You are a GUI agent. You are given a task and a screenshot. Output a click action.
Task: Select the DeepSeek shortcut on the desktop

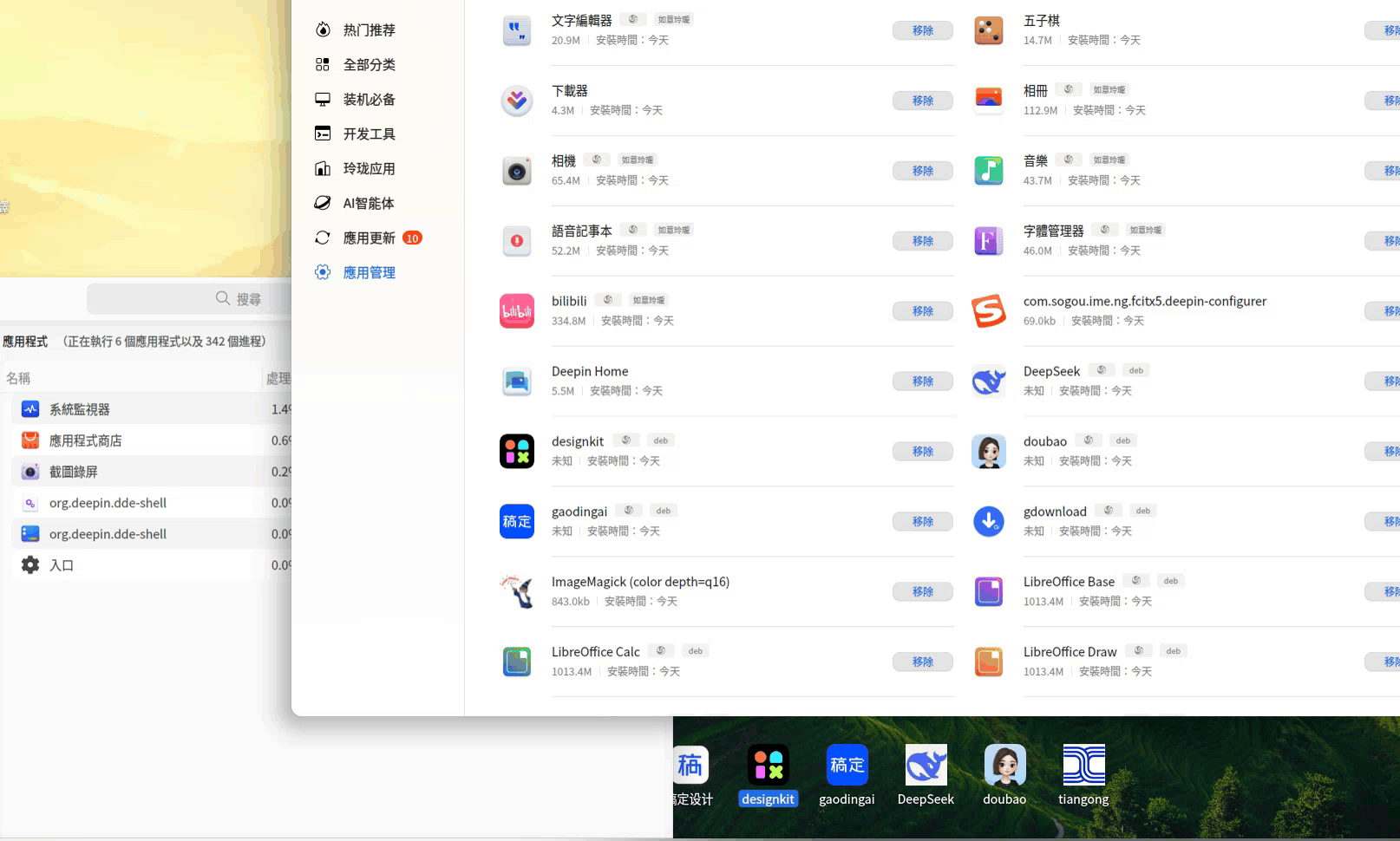(x=926, y=775)
